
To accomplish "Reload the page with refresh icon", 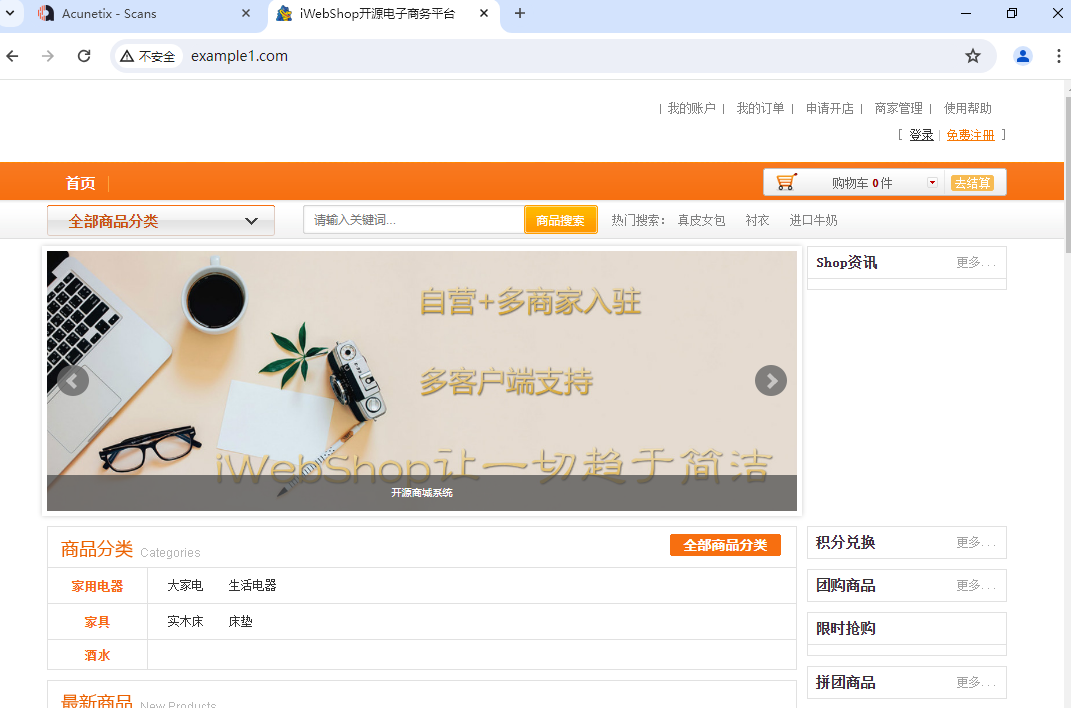I will (84, 56).
